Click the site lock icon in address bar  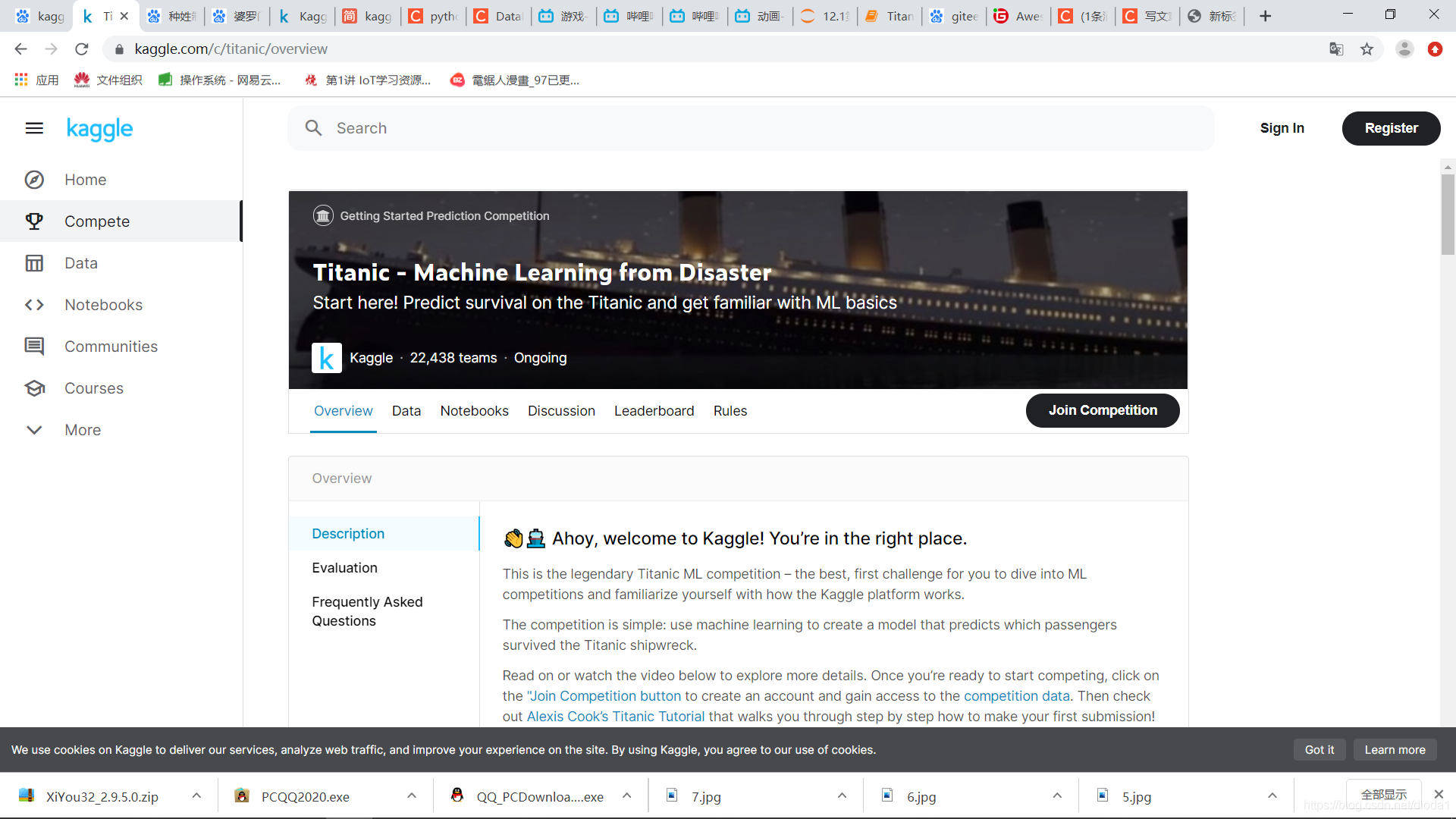tap(119, 49)
